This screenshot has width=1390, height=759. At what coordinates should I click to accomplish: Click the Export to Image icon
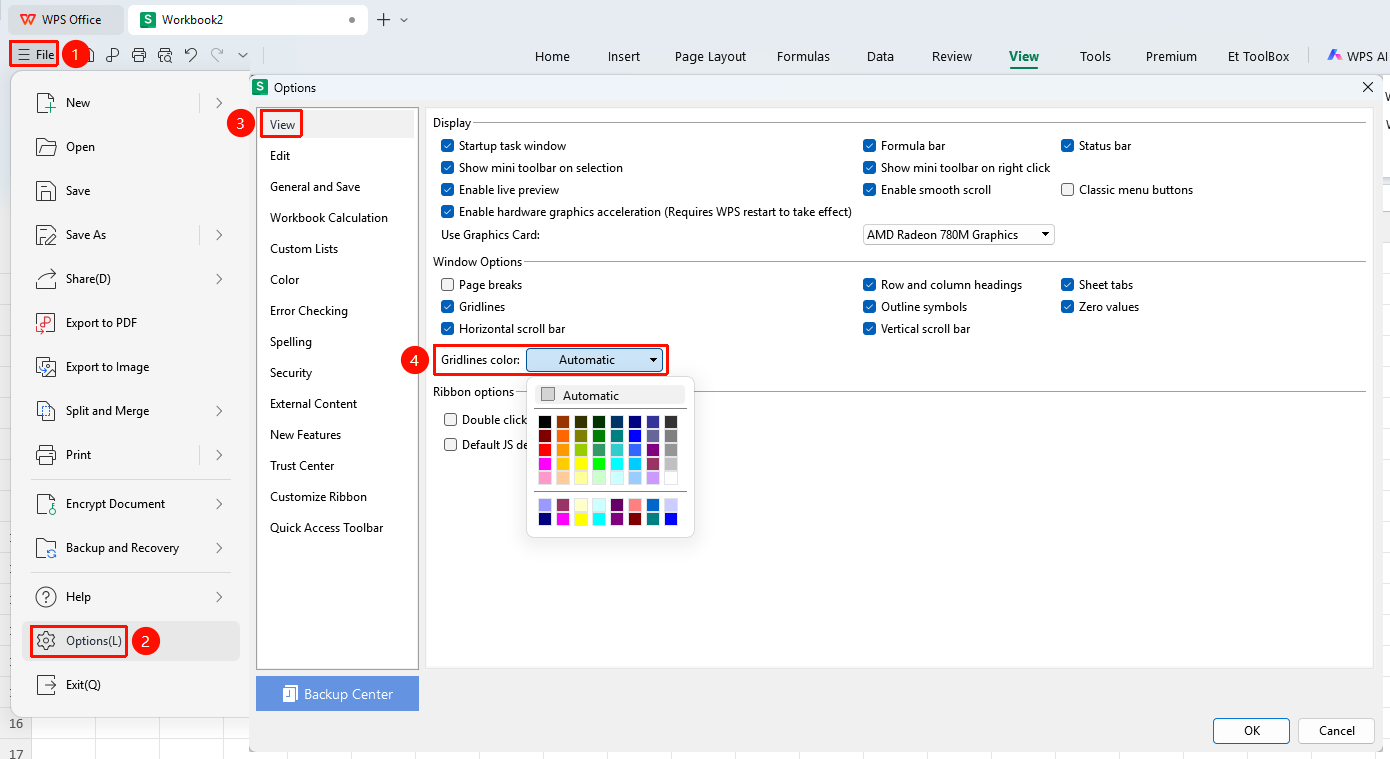(46, 367)
